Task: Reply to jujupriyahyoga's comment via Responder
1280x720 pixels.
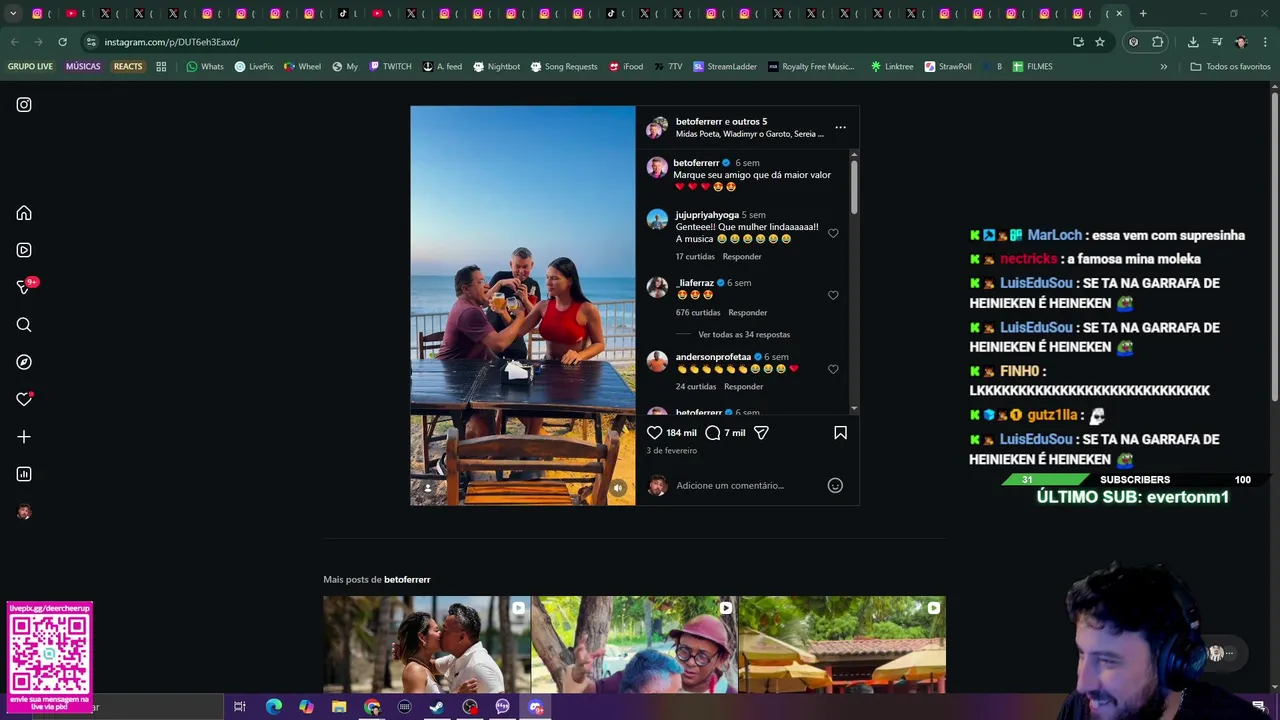Action: pyautogui.click(x=742, y=257)
